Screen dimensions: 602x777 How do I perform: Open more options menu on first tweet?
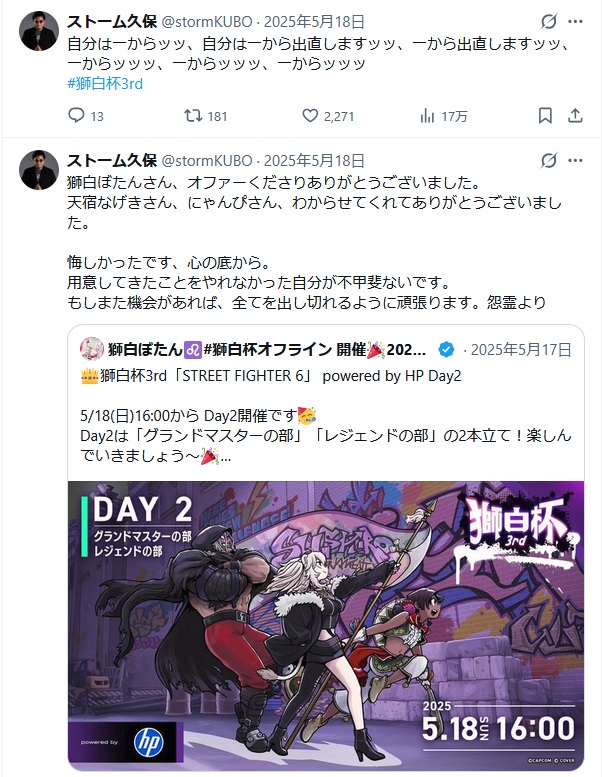(575, 22)
